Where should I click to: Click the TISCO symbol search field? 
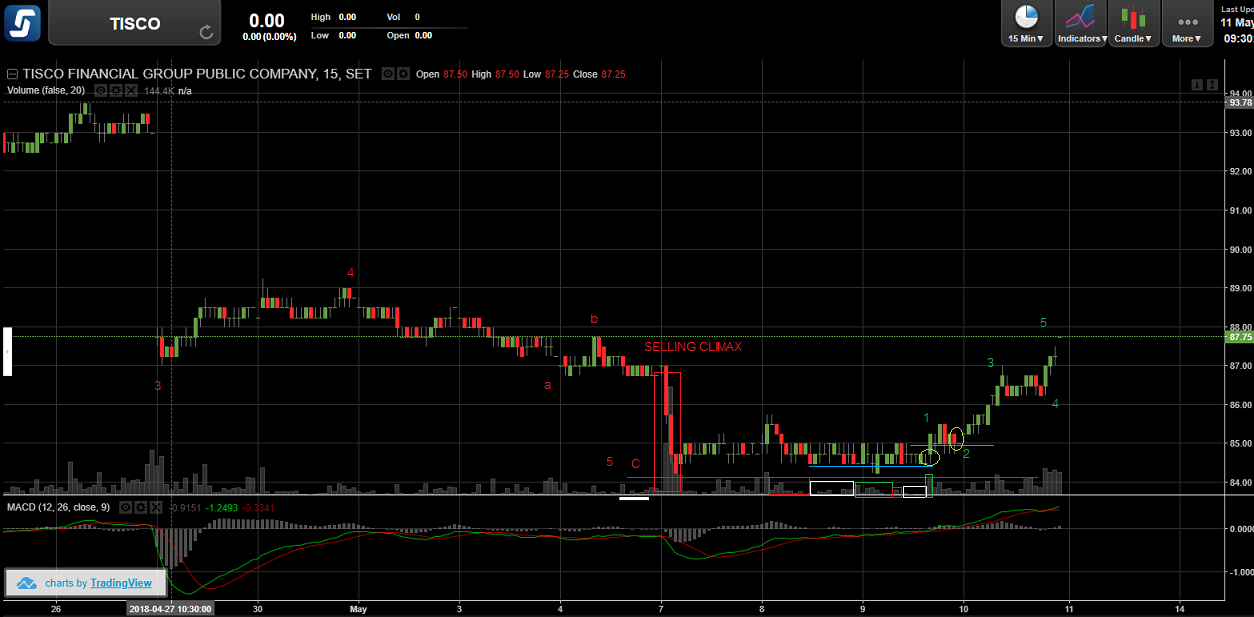coord(136,23)
